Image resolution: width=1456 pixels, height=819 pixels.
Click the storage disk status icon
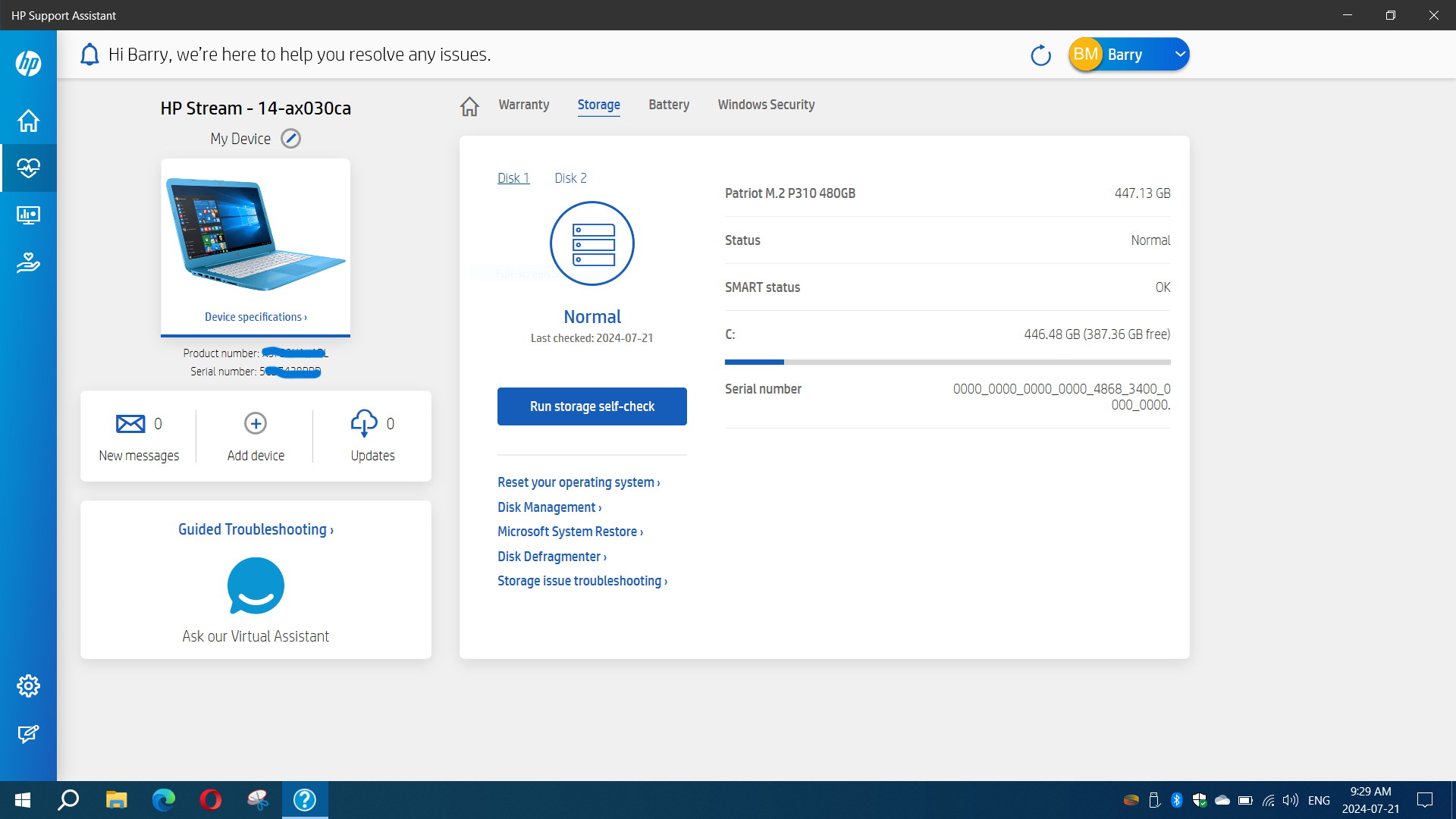point(592,243)
